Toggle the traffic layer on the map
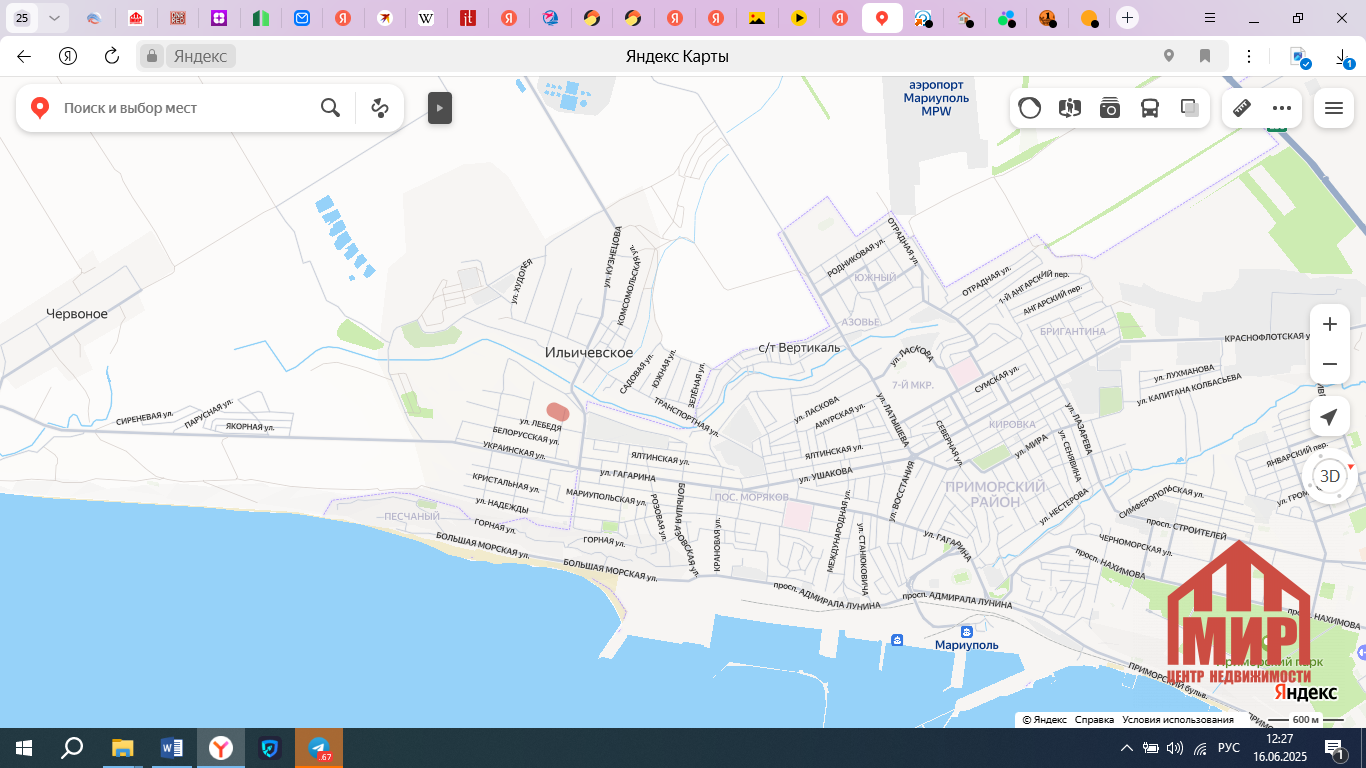The width and height of the screenshot is (1366, 768). click(1030, 108)
